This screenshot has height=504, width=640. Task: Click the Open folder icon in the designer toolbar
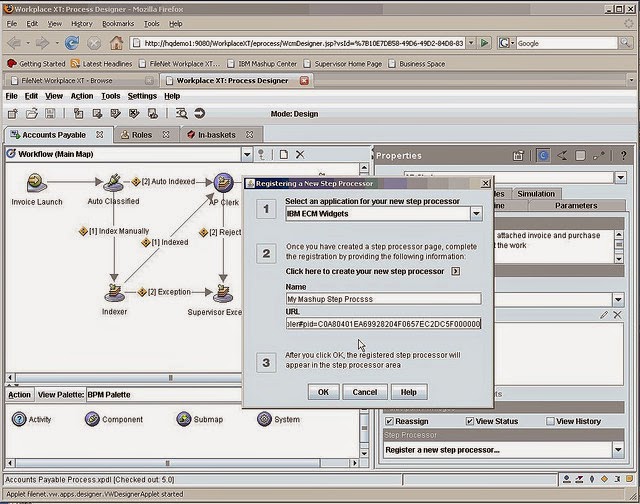coord(31,114)
